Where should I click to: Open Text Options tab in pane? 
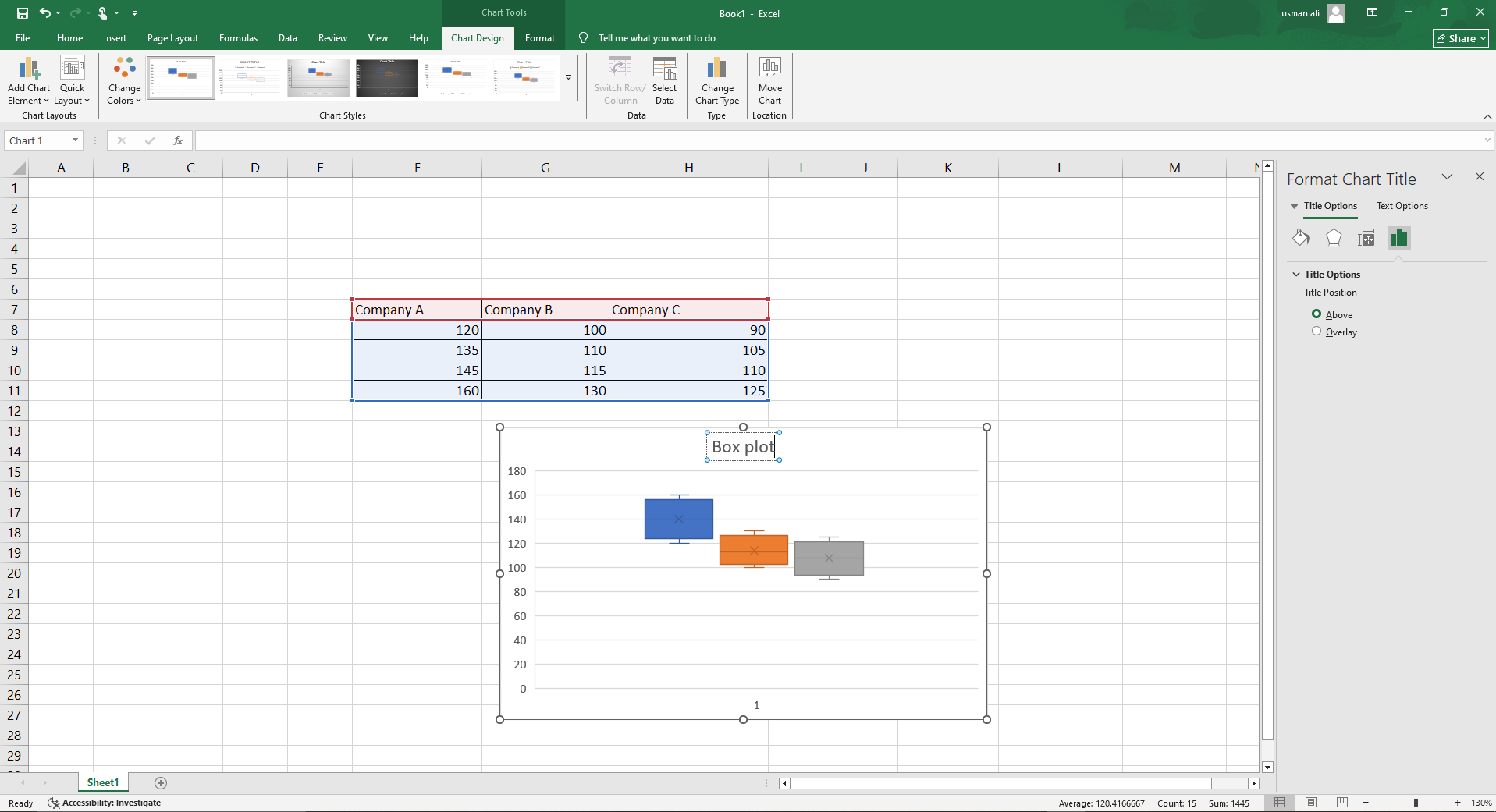pos(1402,206)
